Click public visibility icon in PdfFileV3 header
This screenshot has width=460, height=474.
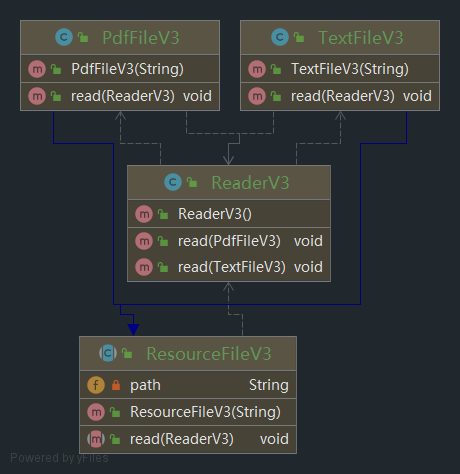83,37
